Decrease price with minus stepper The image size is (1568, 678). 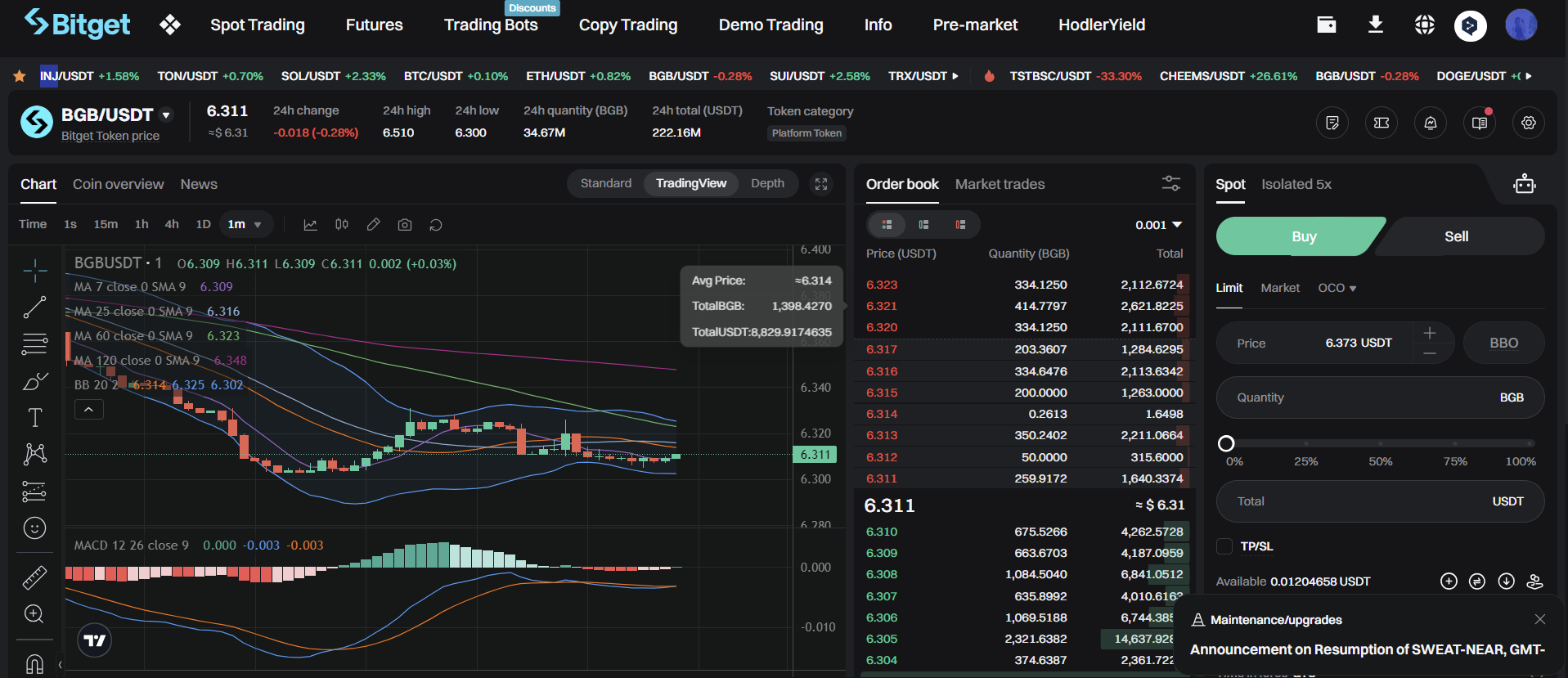click(1430, 353)
